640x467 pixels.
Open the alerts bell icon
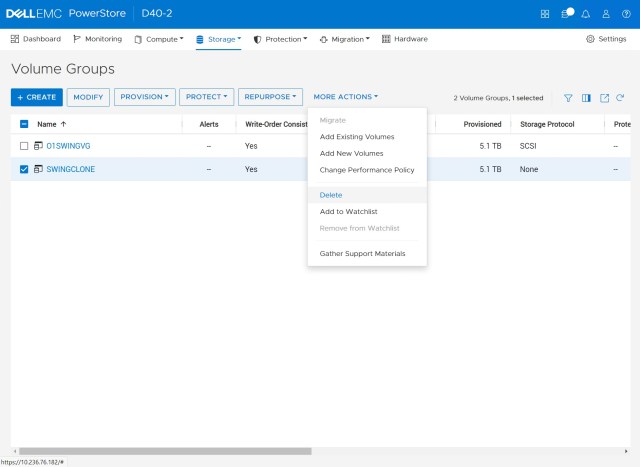click(x=585, y=14)
